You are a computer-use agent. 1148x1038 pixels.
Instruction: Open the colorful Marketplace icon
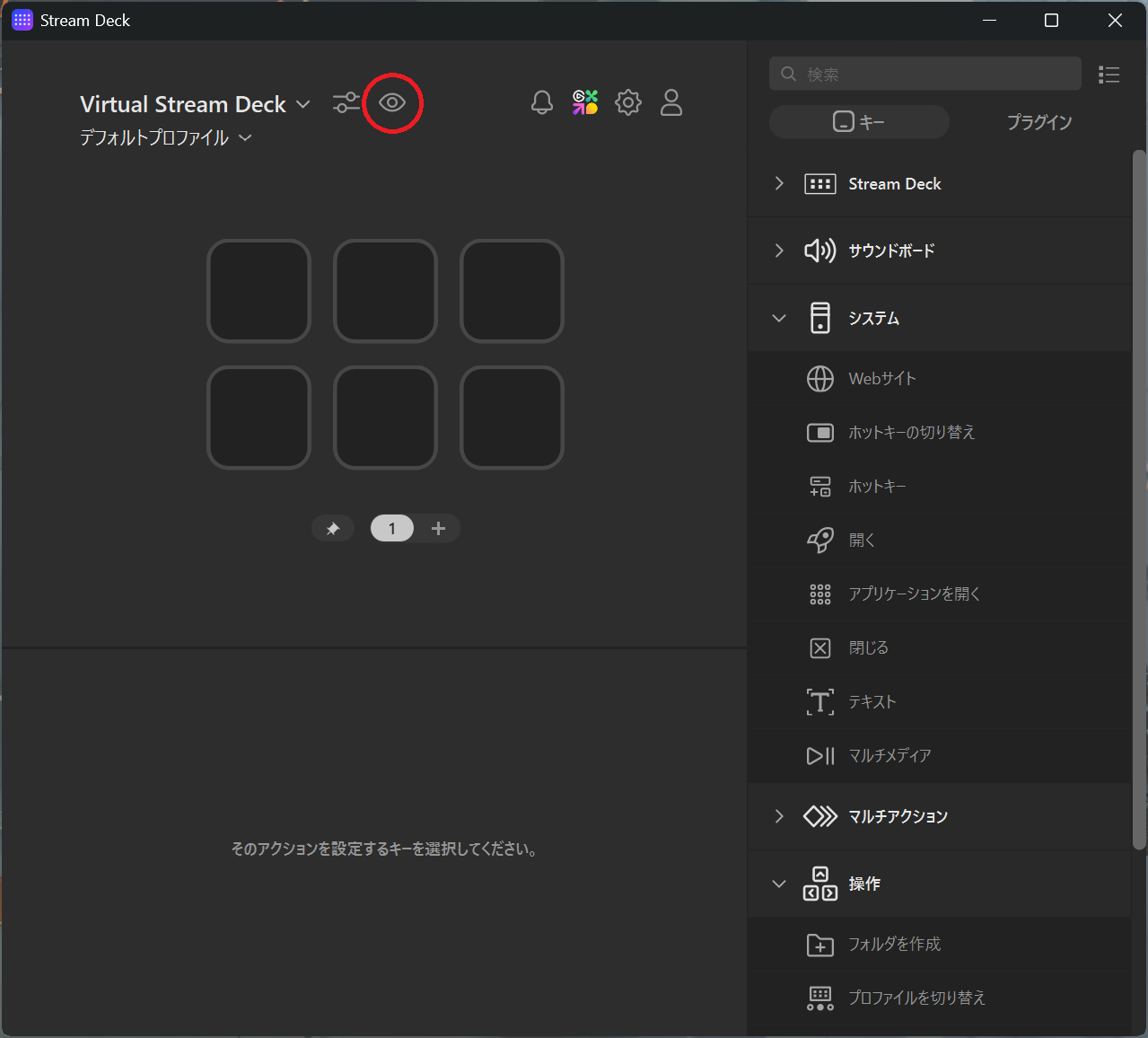(585, 102)
